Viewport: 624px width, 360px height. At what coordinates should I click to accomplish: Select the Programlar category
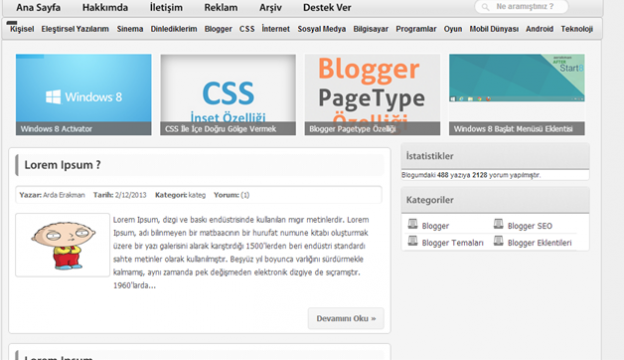(x=416, y=29)
